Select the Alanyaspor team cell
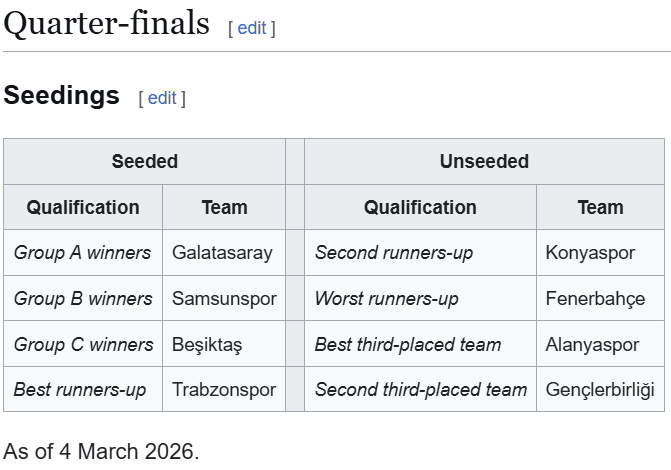The width and height of the screenshot is (671, 470). (592, 345)
